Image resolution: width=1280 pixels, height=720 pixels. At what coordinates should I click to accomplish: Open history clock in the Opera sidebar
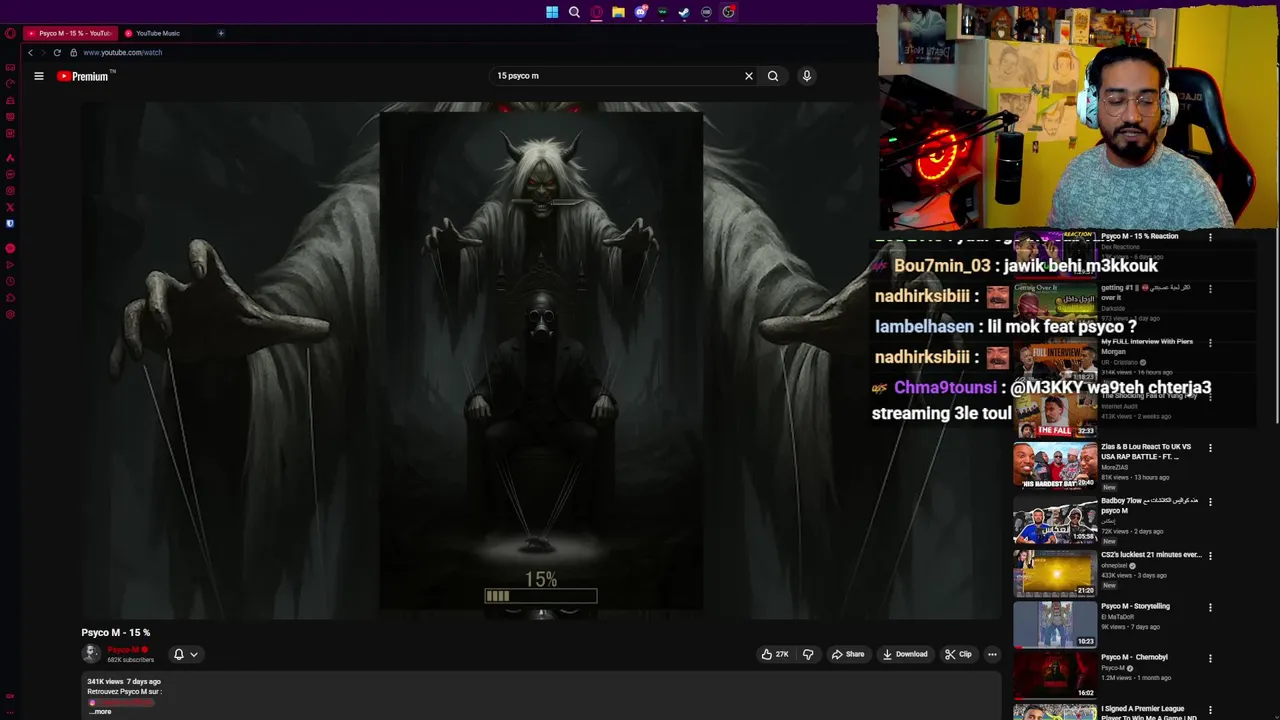coord(10,281)
